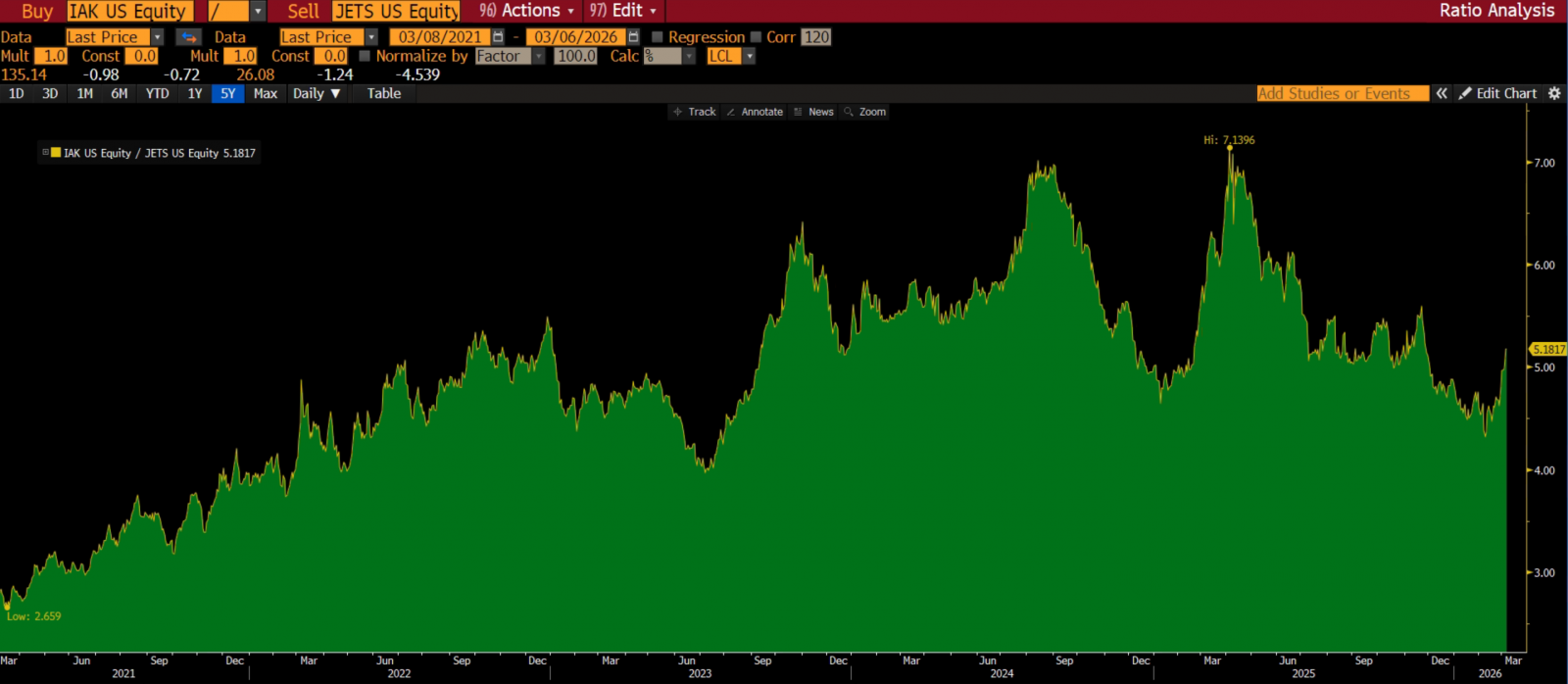Click the Edit Chart button
1568x684 pixels.
(x=1498, y=93)
